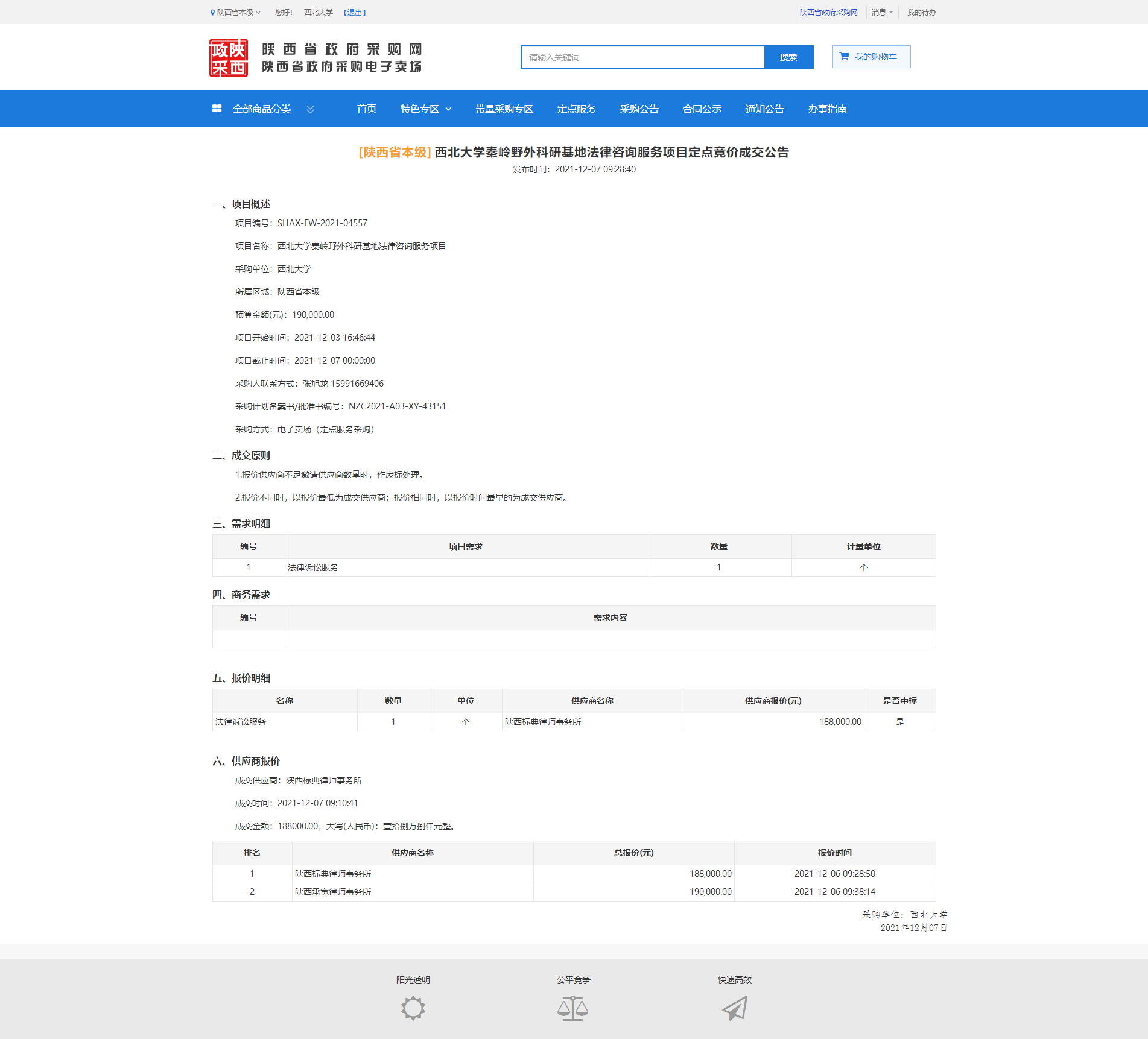Screen dimensions: 1148x1039
Task: Focus the keyword search input field
Action: [x=642, y=57]
